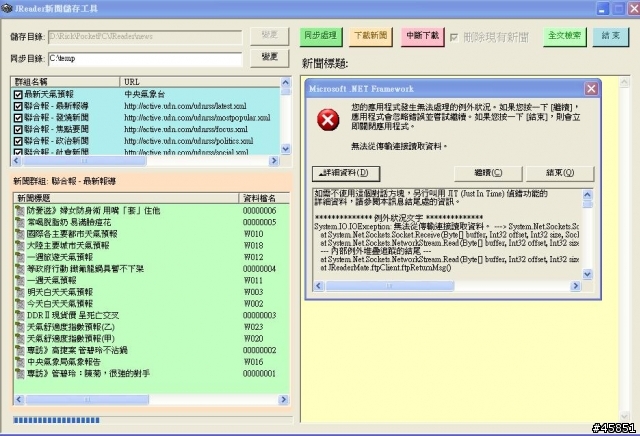
Task: Click the news icon on the row with file 00000001
Action: [x=20, y=374]
